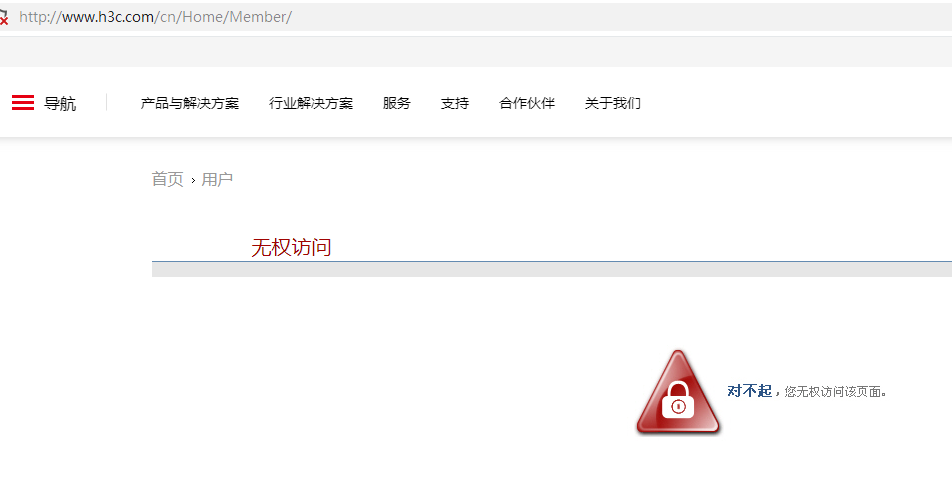The height and width of the screenshot is (495, 952).
Task: Select 关于我们 in the top navigation
Action: [x=613, y=103]
